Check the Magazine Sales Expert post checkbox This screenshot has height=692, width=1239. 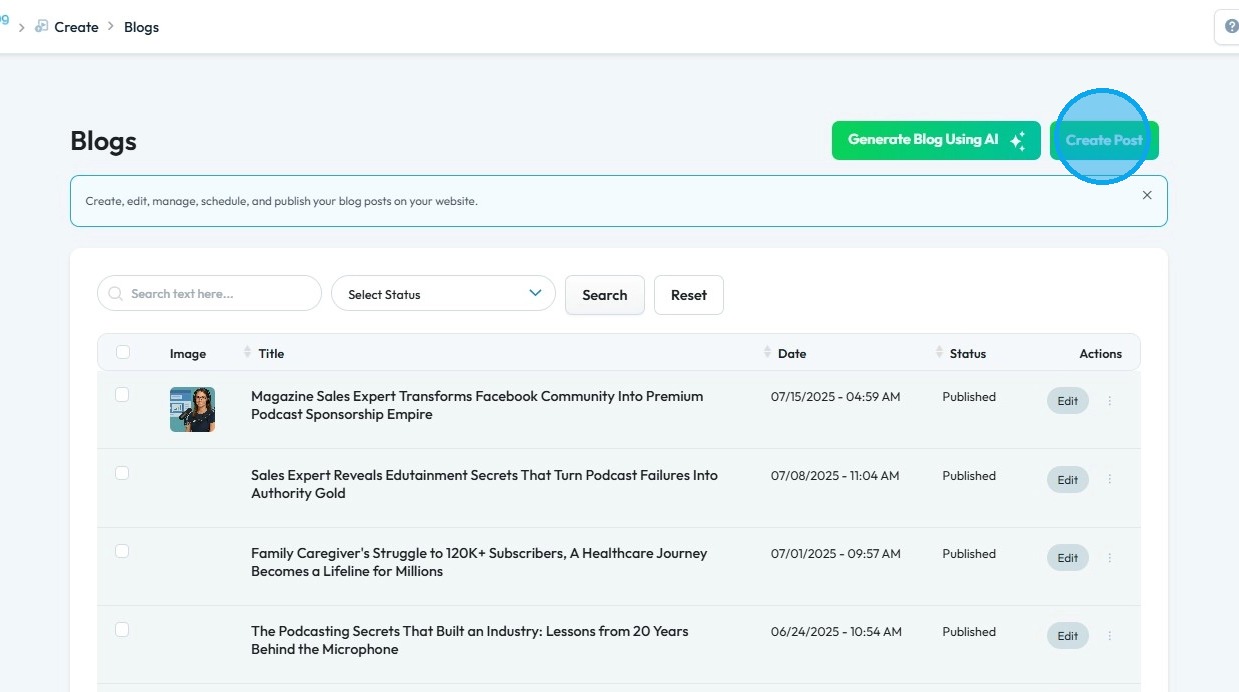[122, 395]
